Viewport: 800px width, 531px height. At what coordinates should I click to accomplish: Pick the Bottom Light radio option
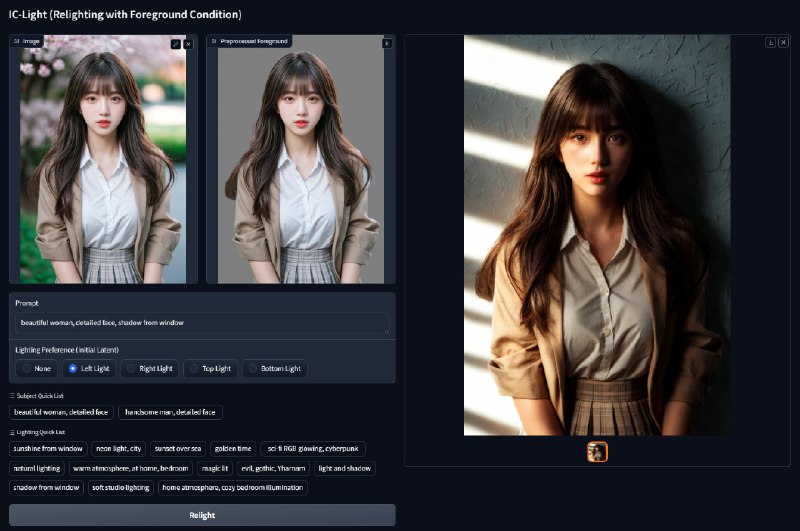[274, 368]
